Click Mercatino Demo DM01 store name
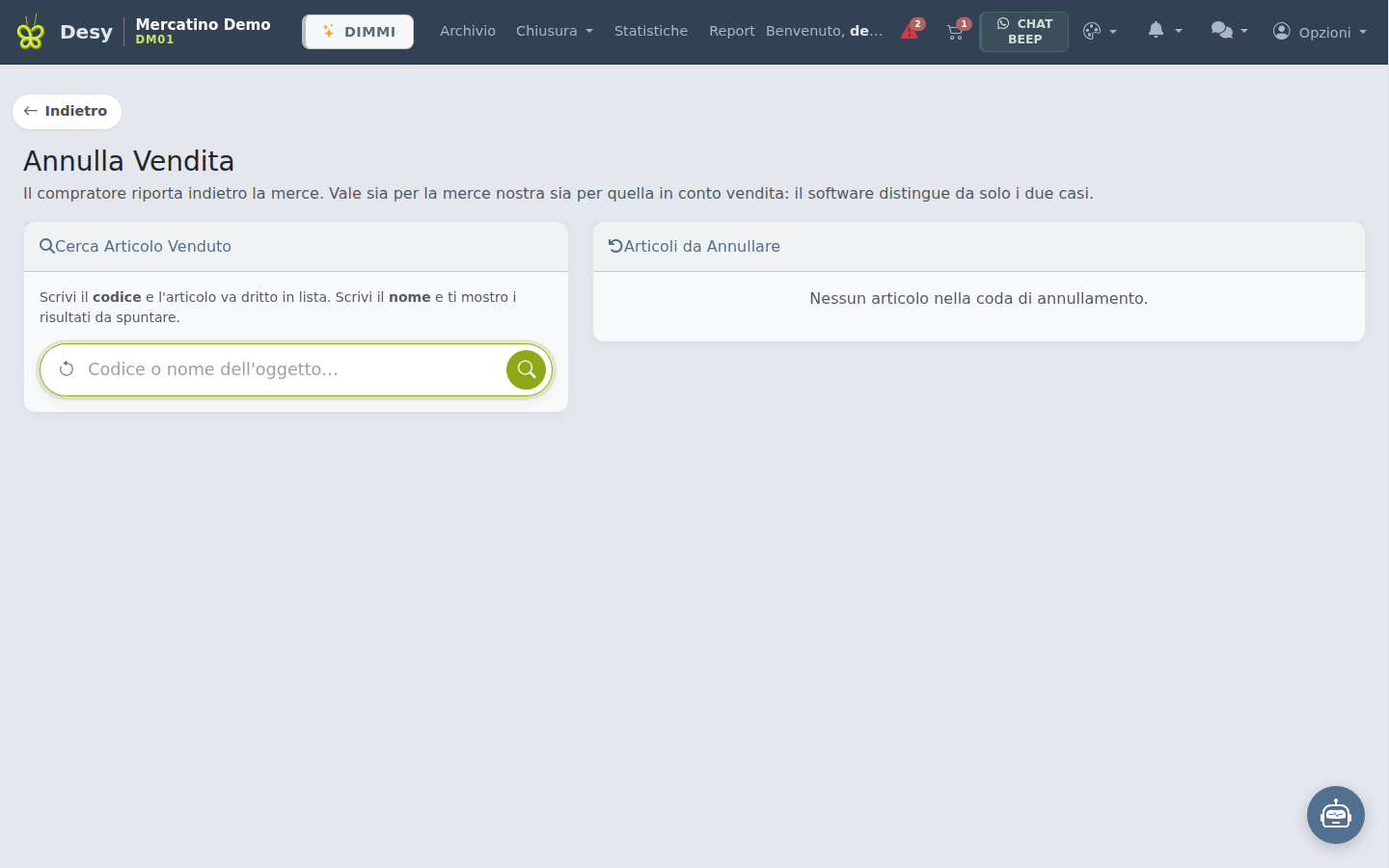The image size is (1389, 868). tap(203, 31)
